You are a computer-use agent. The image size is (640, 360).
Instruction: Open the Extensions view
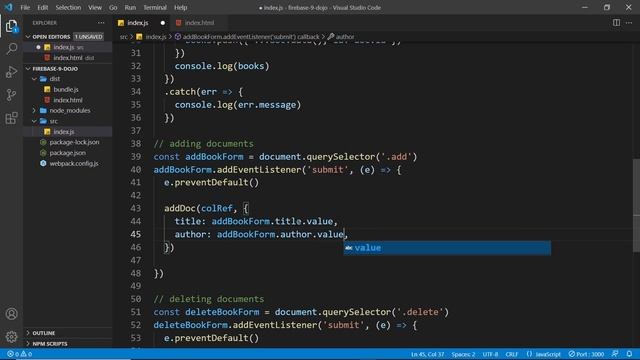(x=11, y=118)
